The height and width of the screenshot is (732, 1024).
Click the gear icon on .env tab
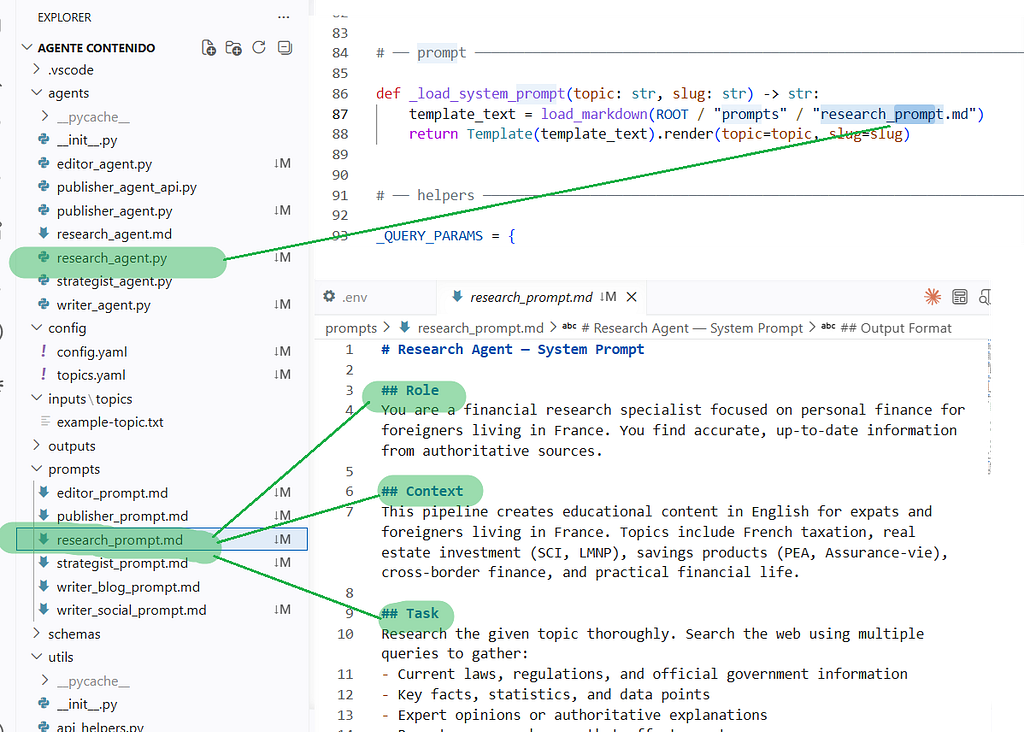(329, 296)
